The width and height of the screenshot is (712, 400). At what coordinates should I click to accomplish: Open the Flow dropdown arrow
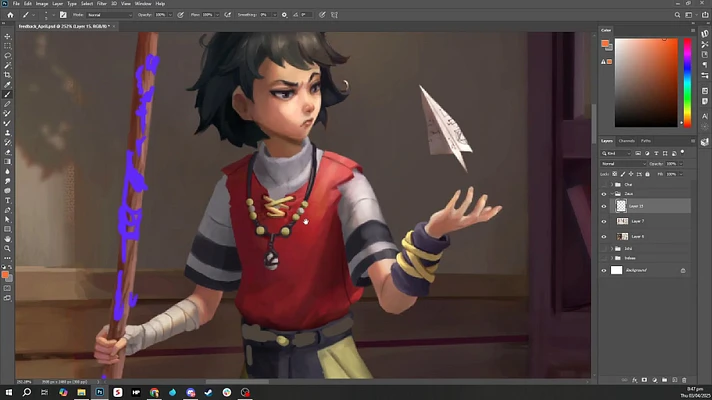point(217,15)
